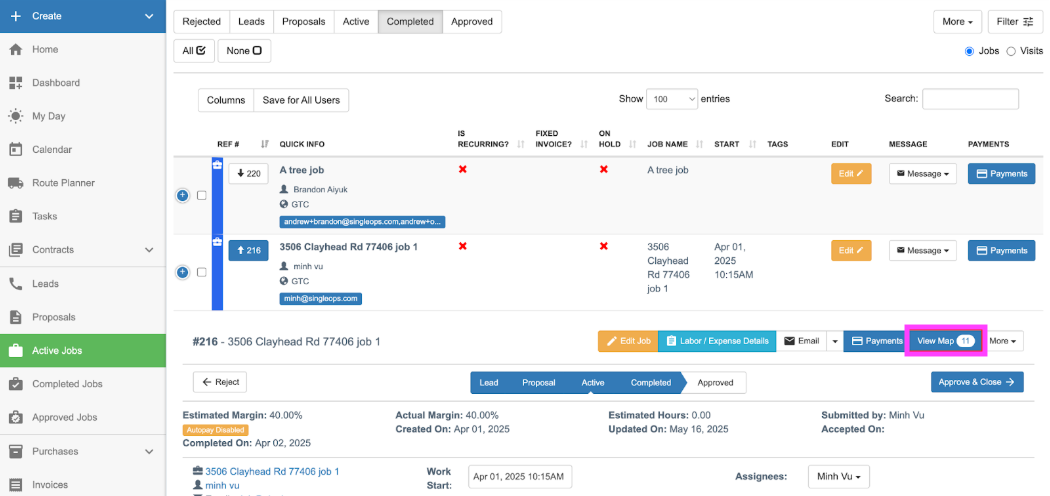
Task: Click the Leads phone icon
Action: click(x=15, y=284)
